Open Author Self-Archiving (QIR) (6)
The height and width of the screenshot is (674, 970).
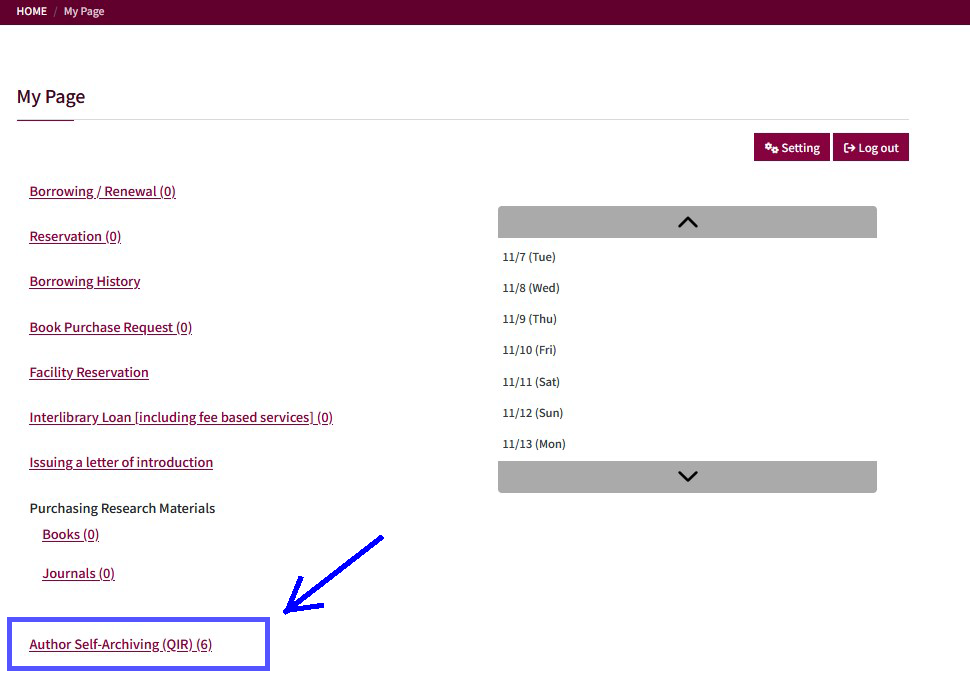tap(121, 644)
